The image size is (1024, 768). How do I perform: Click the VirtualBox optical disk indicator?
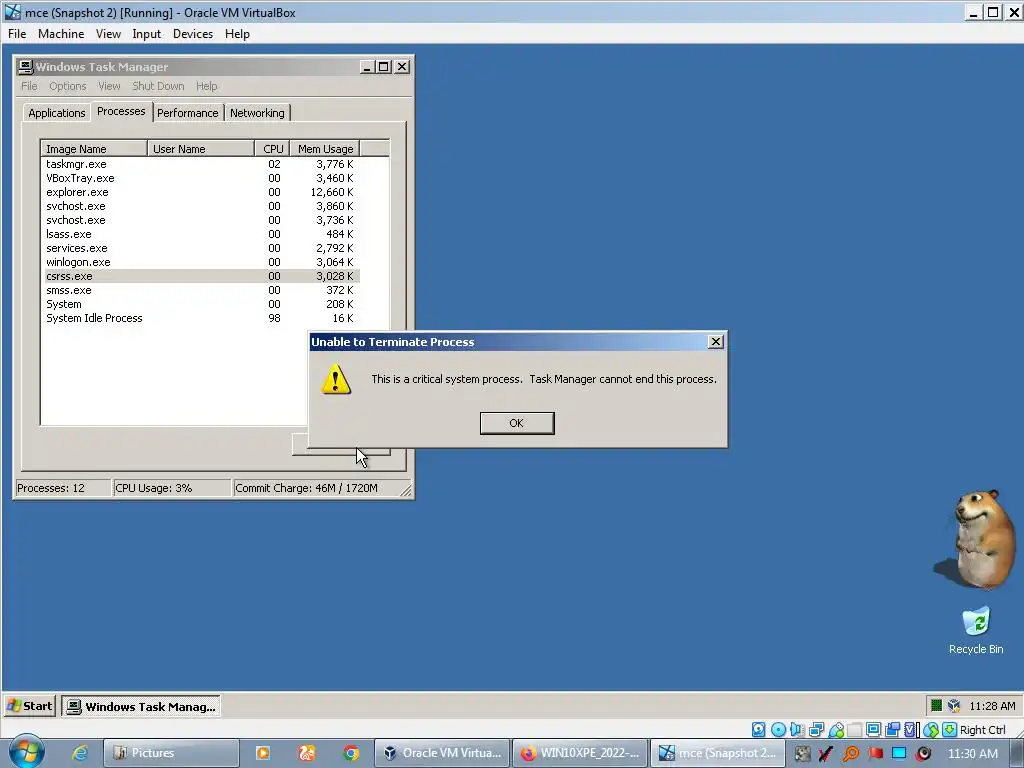[x=778, y=729]
